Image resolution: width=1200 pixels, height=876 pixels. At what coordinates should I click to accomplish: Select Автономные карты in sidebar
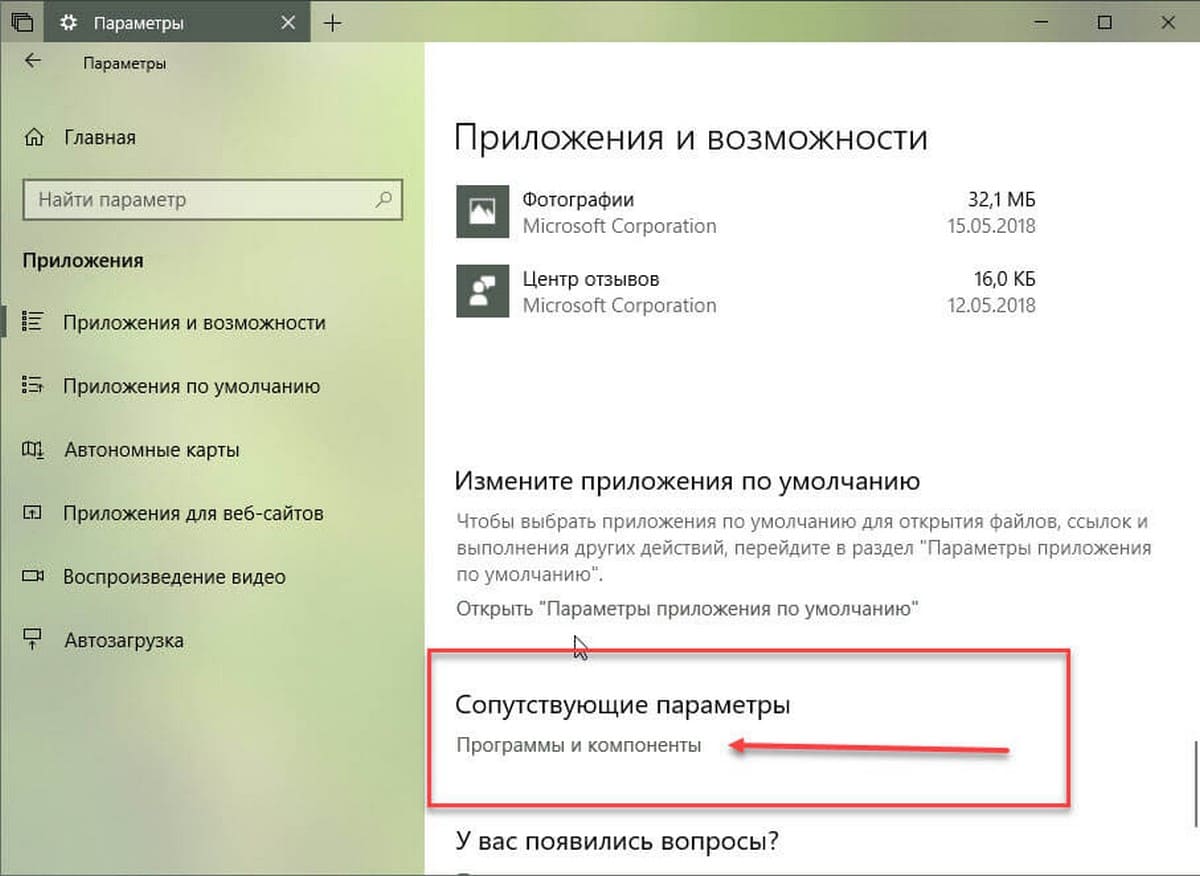click(x=152, y=450)
